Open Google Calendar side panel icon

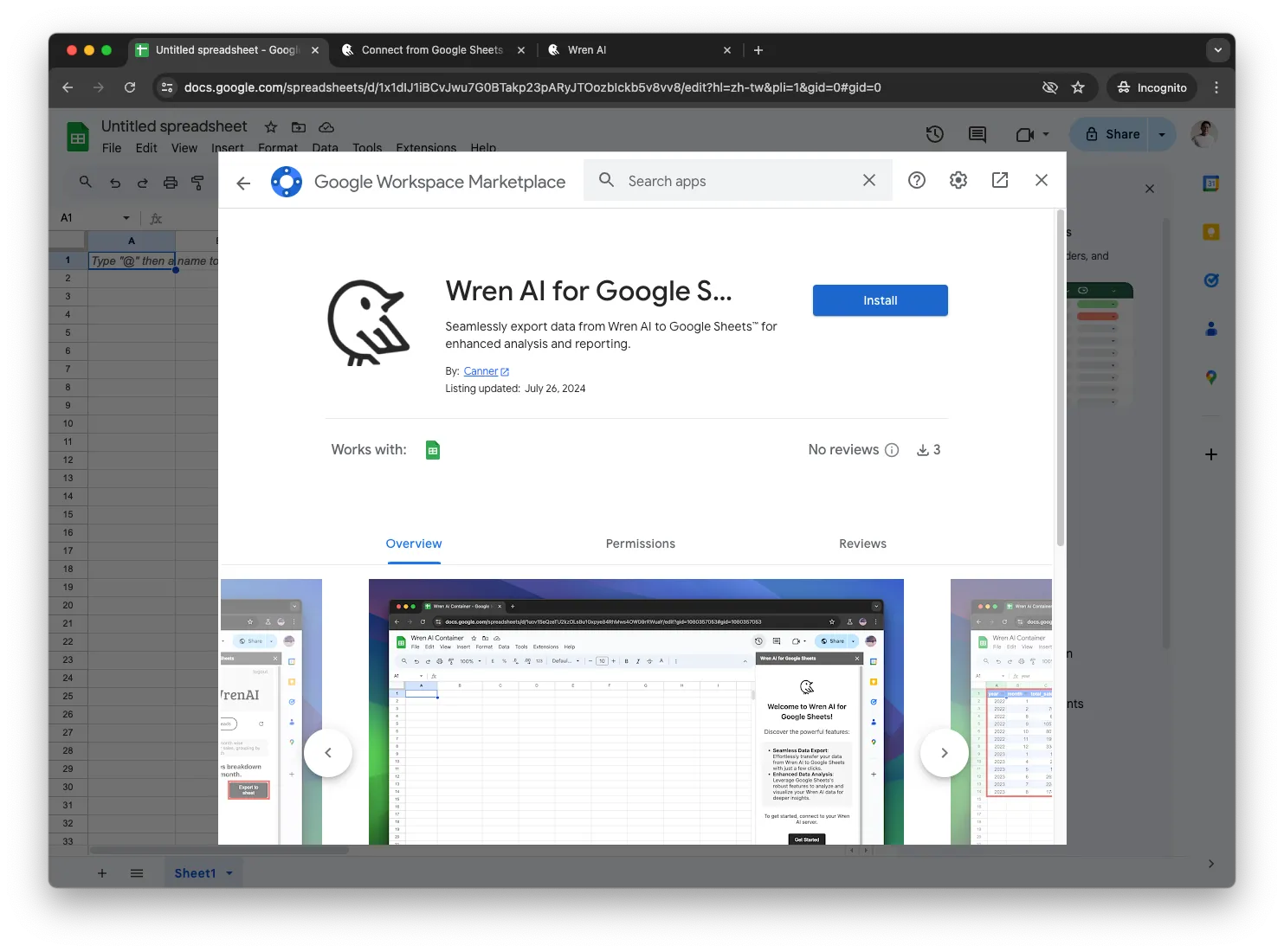point(1211,183)
